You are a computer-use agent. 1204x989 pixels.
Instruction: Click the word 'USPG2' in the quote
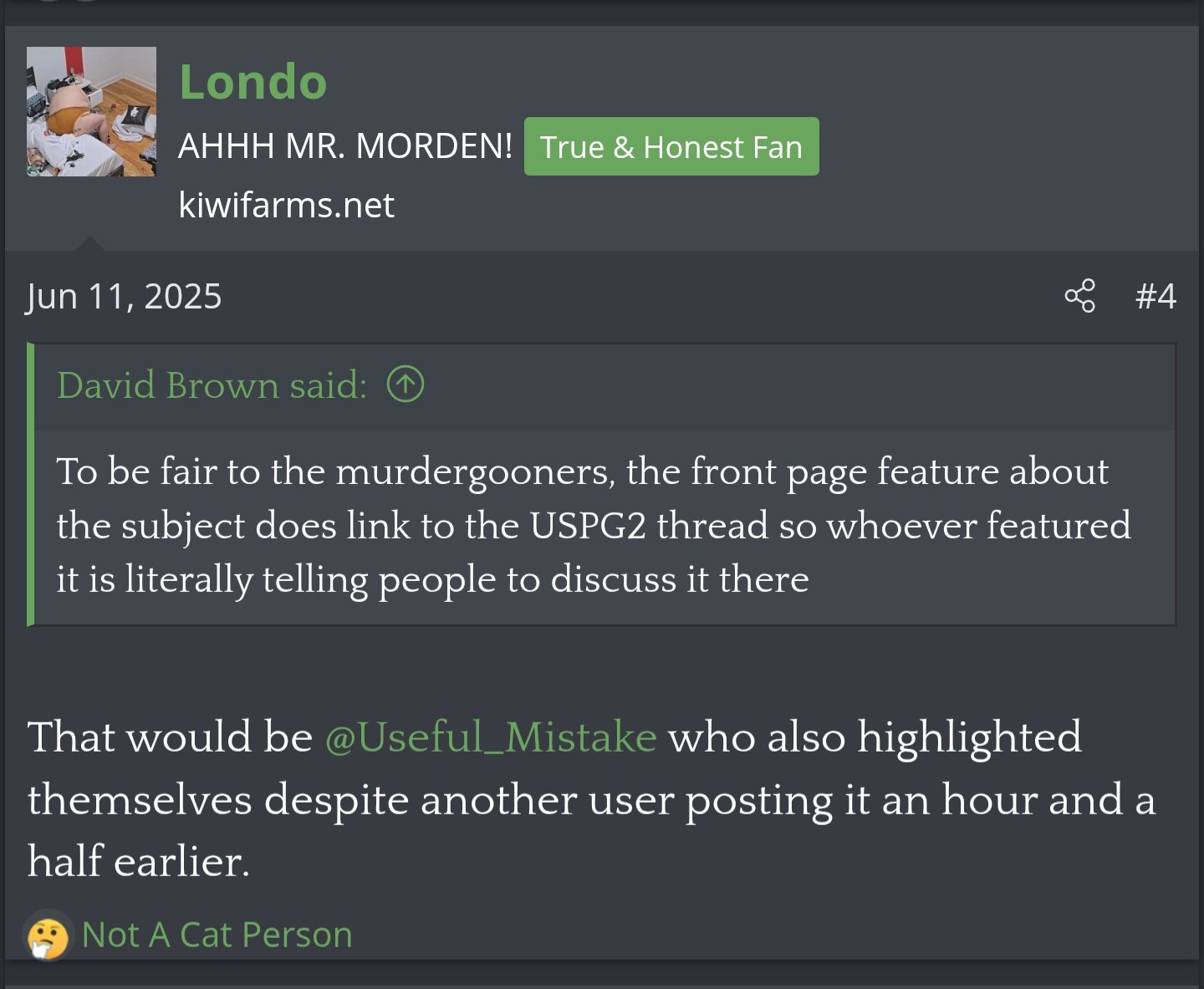[x=588, y=526]
